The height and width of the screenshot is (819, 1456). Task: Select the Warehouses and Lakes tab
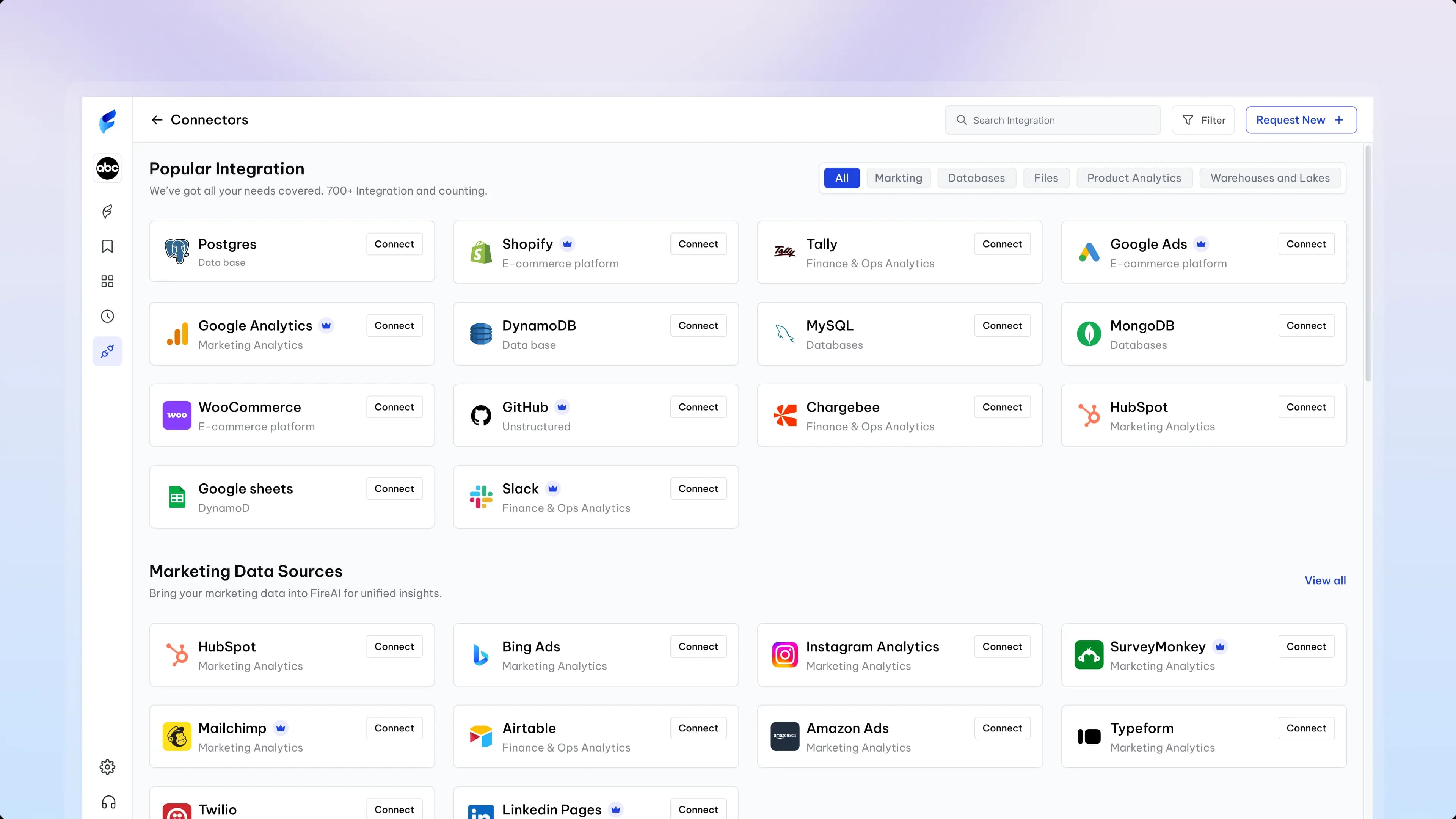pyautogui.click(x=1269, y=178)
